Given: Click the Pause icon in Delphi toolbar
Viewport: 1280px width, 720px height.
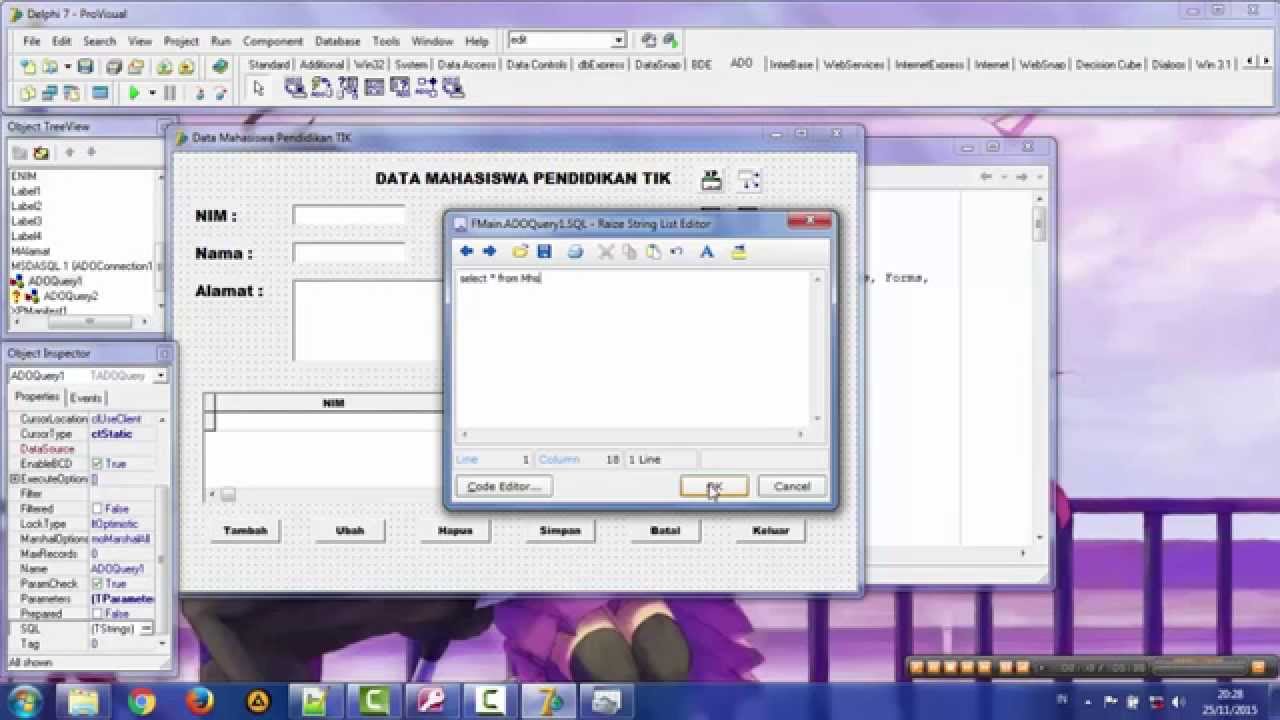Looking at the screenshot, I should [x=170, y=93].
